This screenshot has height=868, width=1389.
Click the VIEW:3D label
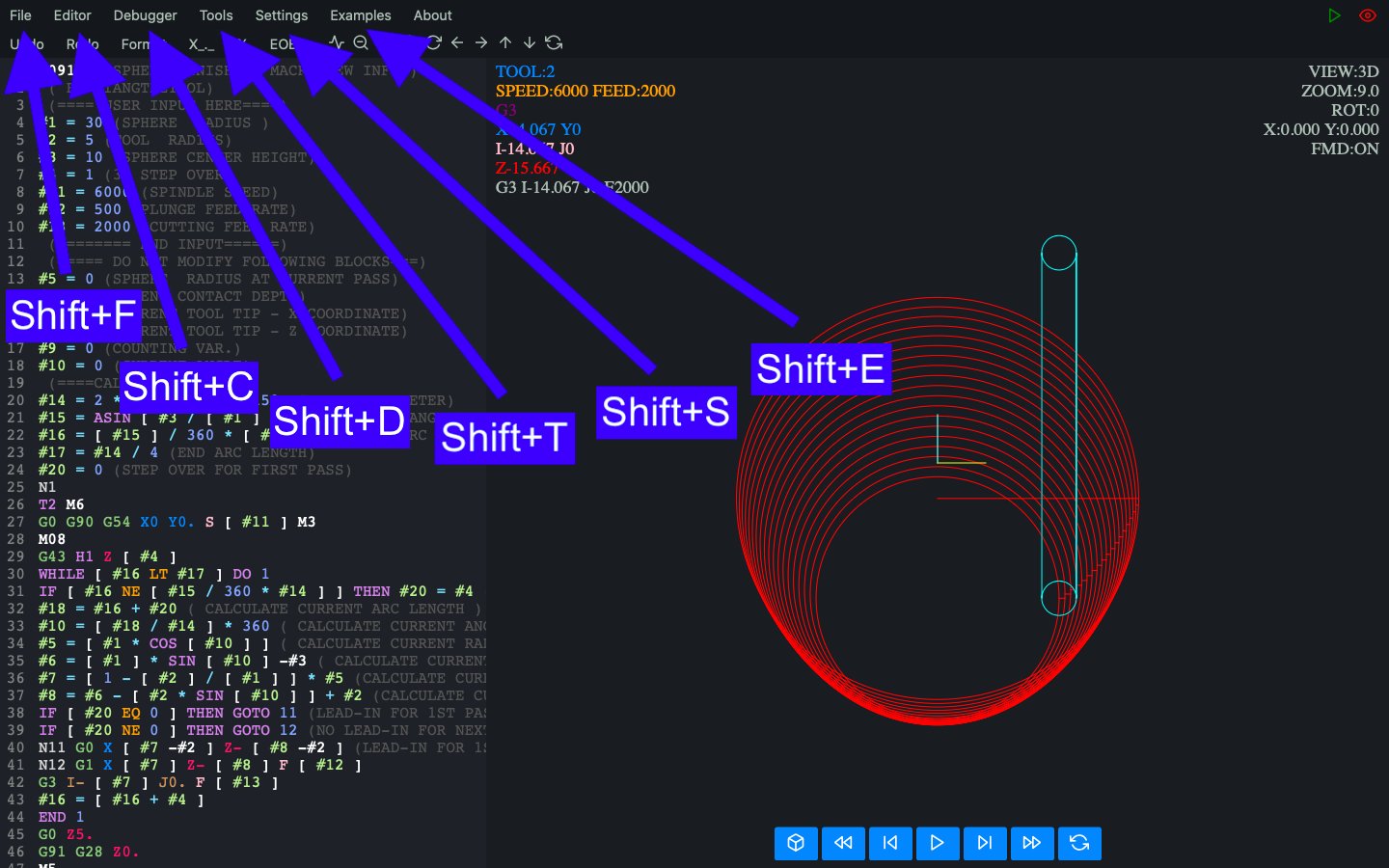click(x=1344, y=71)
